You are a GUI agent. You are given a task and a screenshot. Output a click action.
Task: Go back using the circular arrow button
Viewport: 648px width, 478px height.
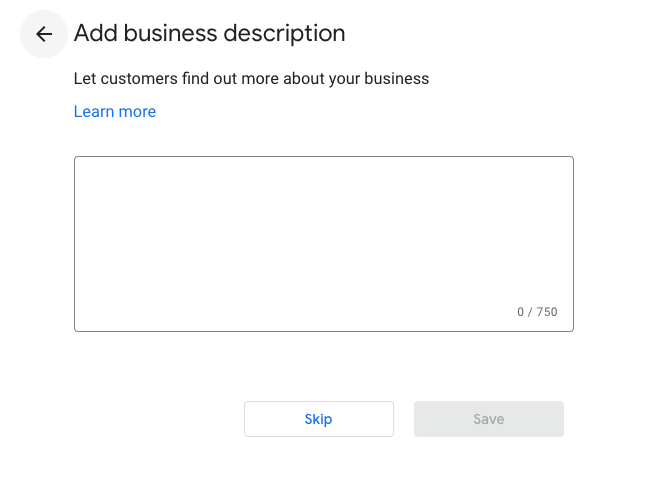point(44,34)
